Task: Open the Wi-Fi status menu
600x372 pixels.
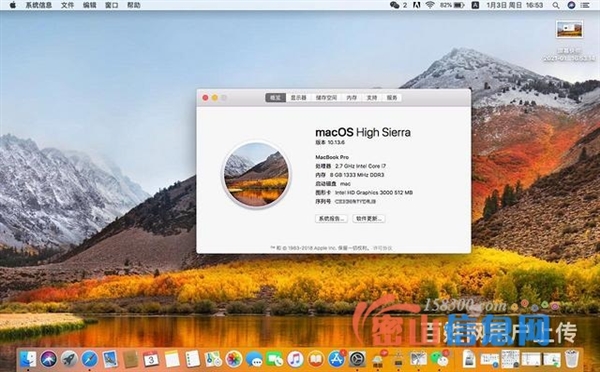Action: [x=430, y=5]
